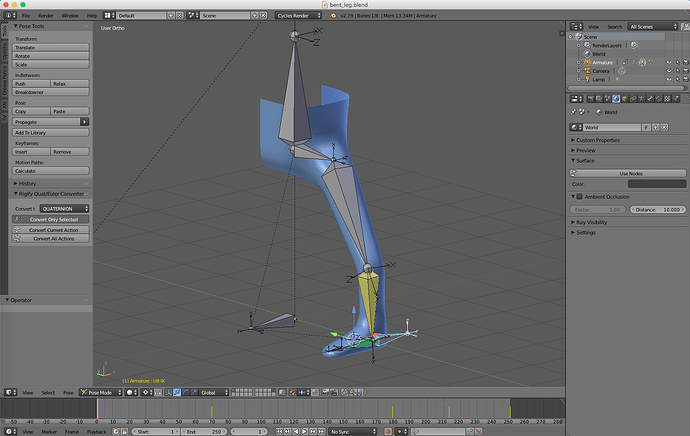Viewport: 690px width, 436px height.
Task: Click the pin icon in properties context
Action: click(573, 112)
